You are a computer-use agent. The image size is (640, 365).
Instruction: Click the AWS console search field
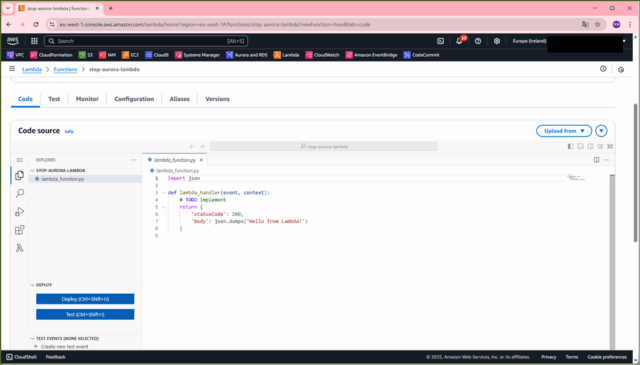(146, 41)
